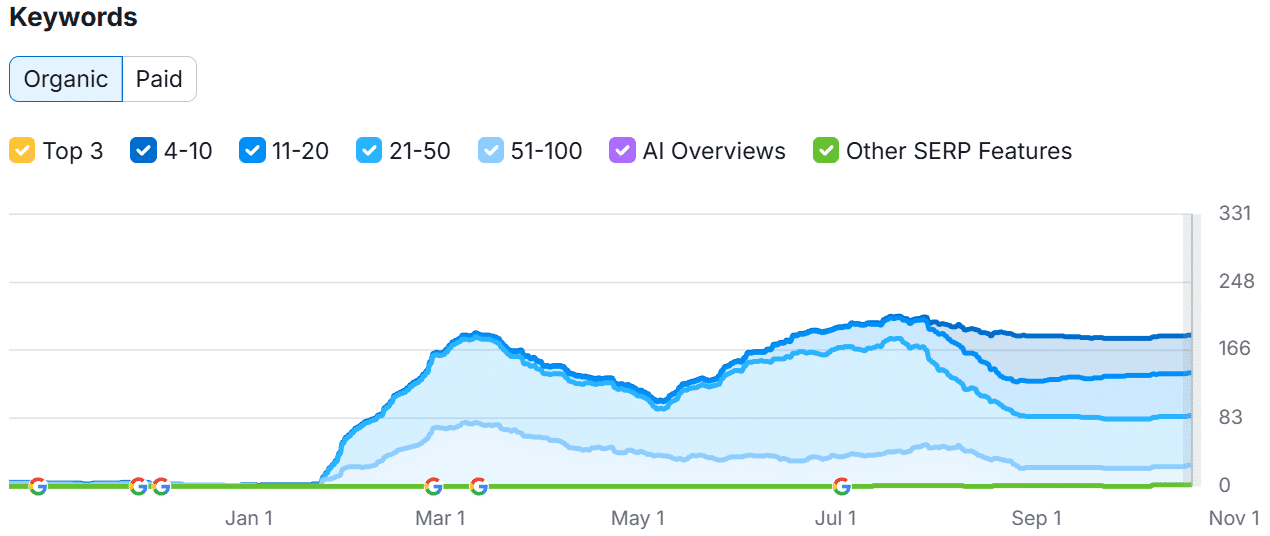Click the 331 y-axis label
Viewport: 1270px width, 536px height.
coord(1236,213)
